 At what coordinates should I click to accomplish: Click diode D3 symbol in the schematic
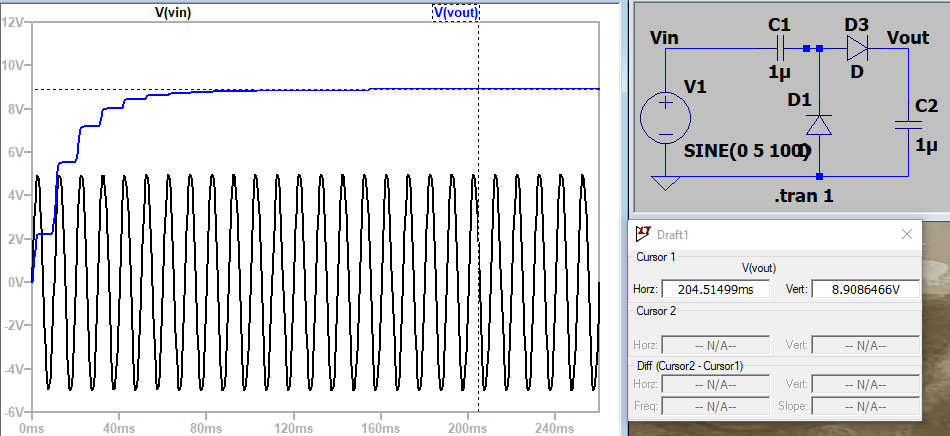tap(858, 48)
